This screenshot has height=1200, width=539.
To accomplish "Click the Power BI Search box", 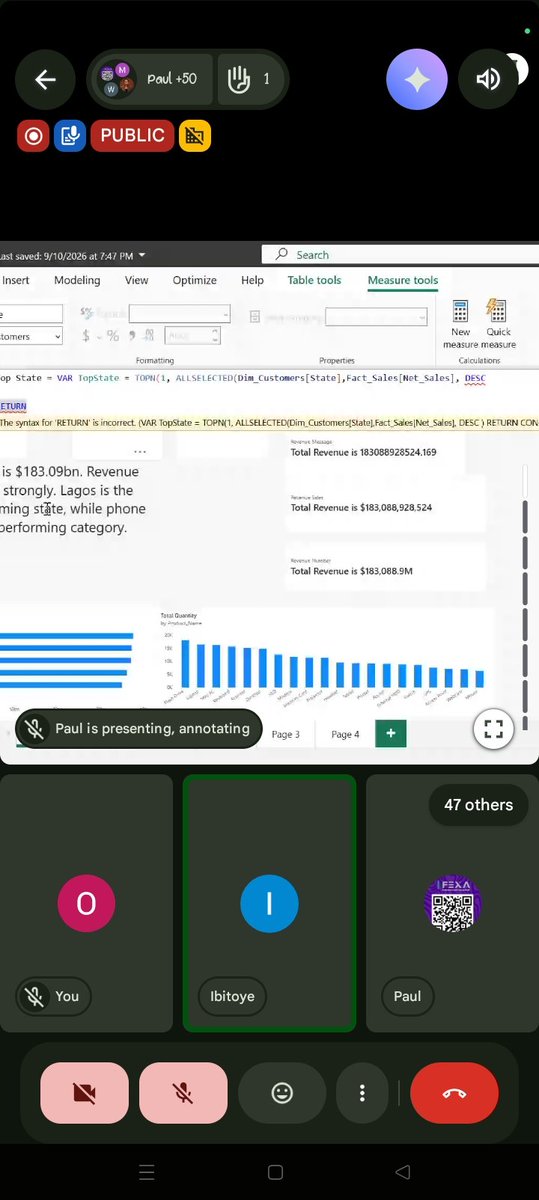I will click(400, 255).
